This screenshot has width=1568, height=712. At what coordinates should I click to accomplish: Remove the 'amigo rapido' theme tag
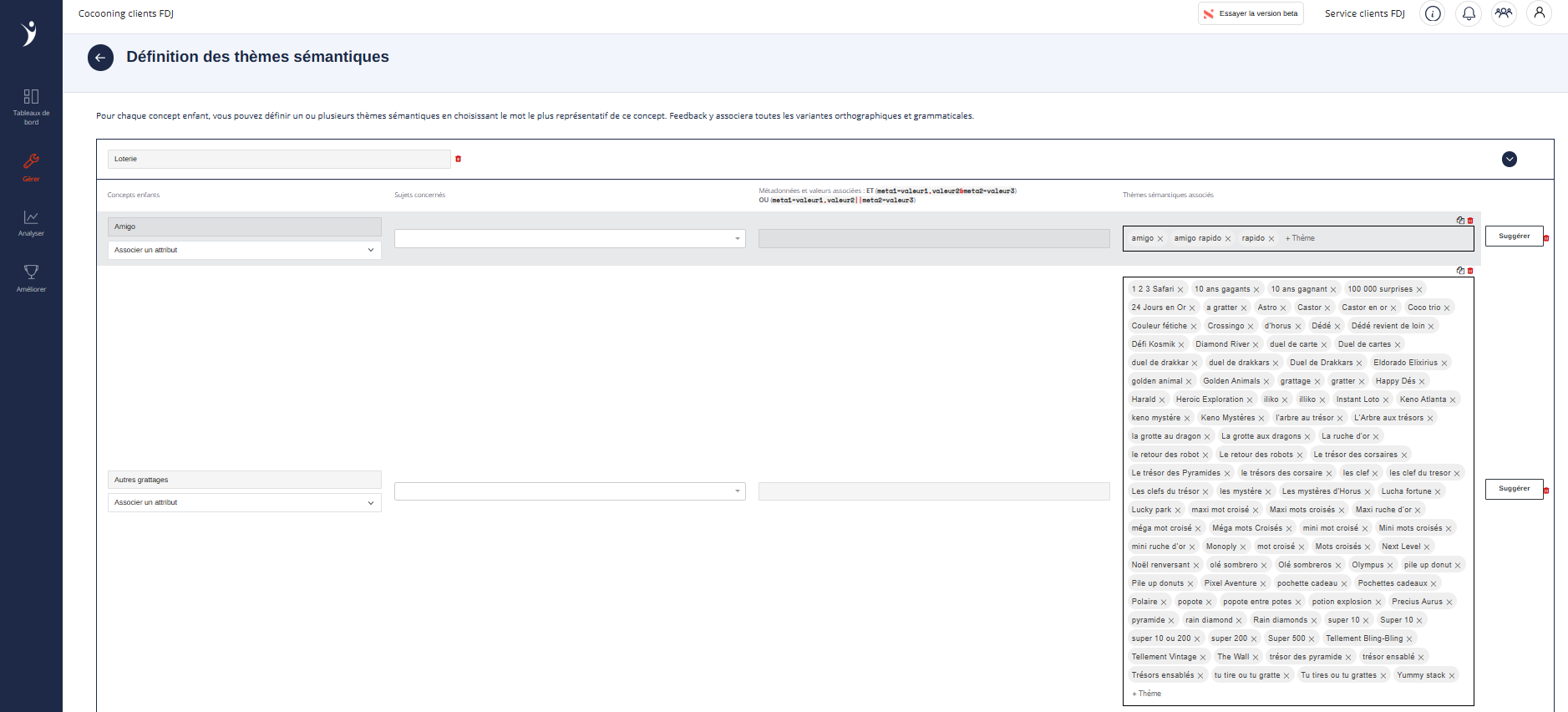coord(1228,239)
